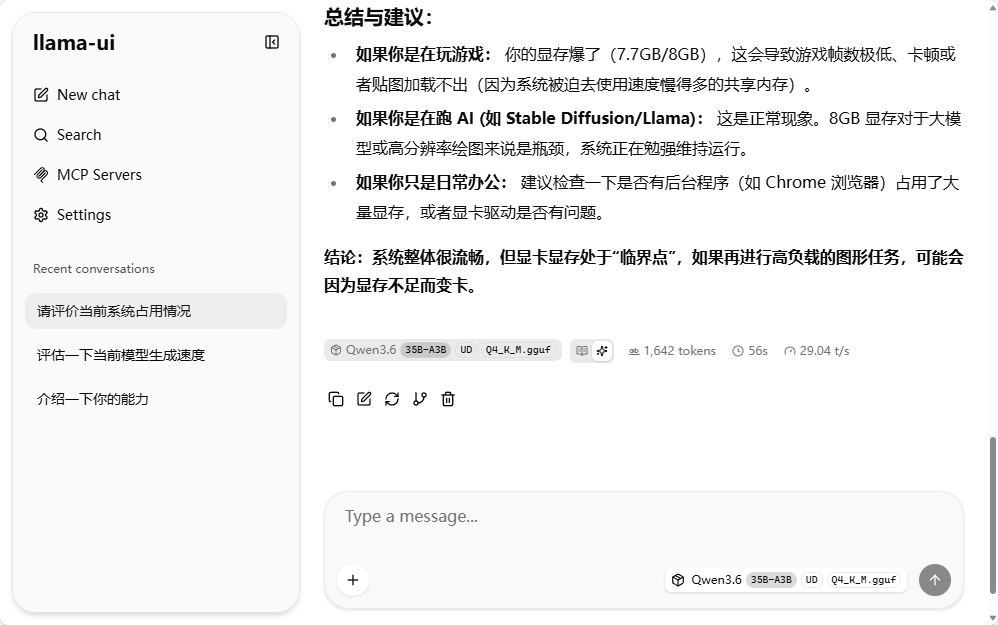Click the vertical scrollbar thumb
998x625 pixels.
(992, 516)
